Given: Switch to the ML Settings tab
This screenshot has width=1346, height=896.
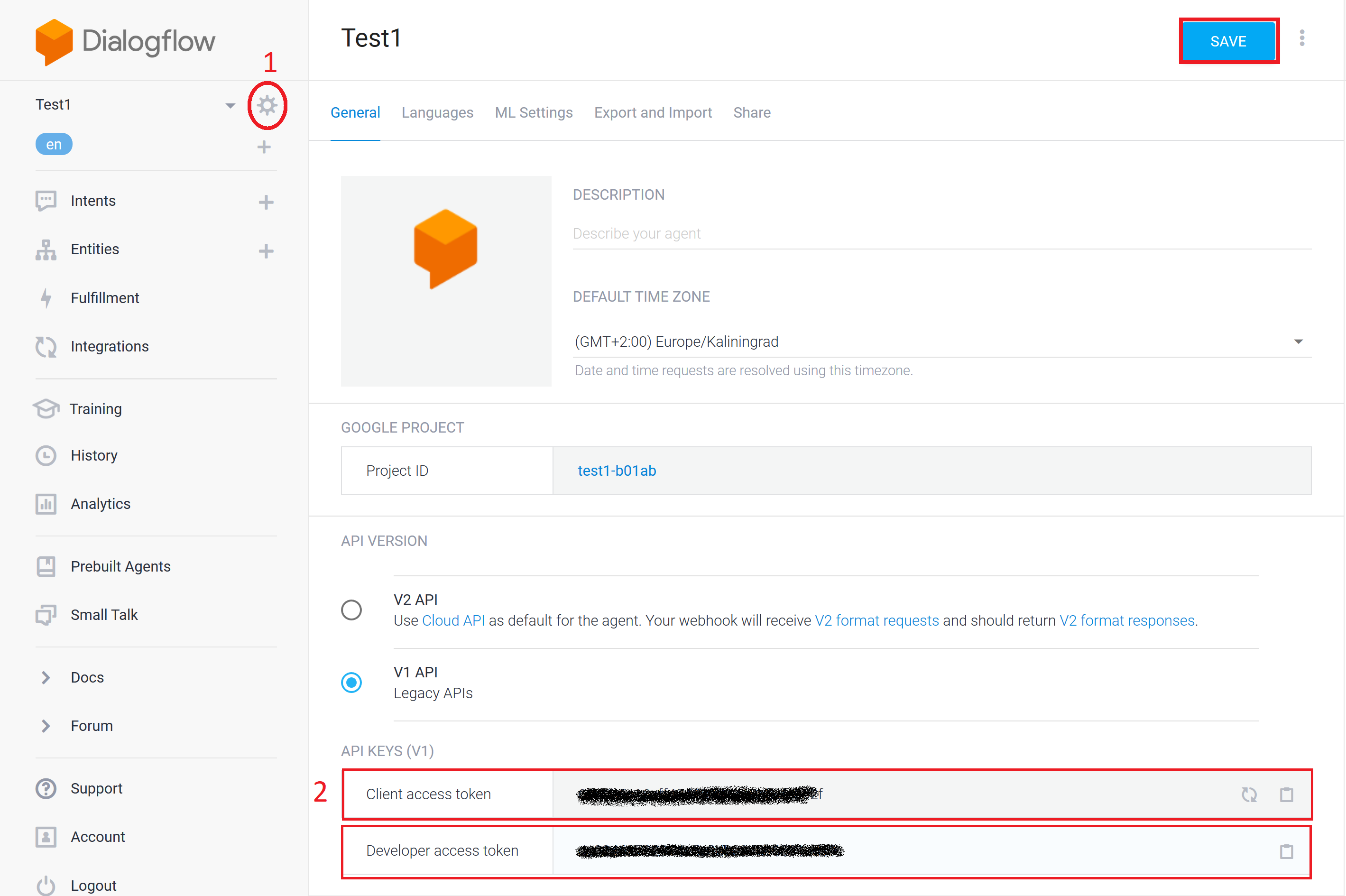Looking at the screenshot, I should [x=534, y=112].
